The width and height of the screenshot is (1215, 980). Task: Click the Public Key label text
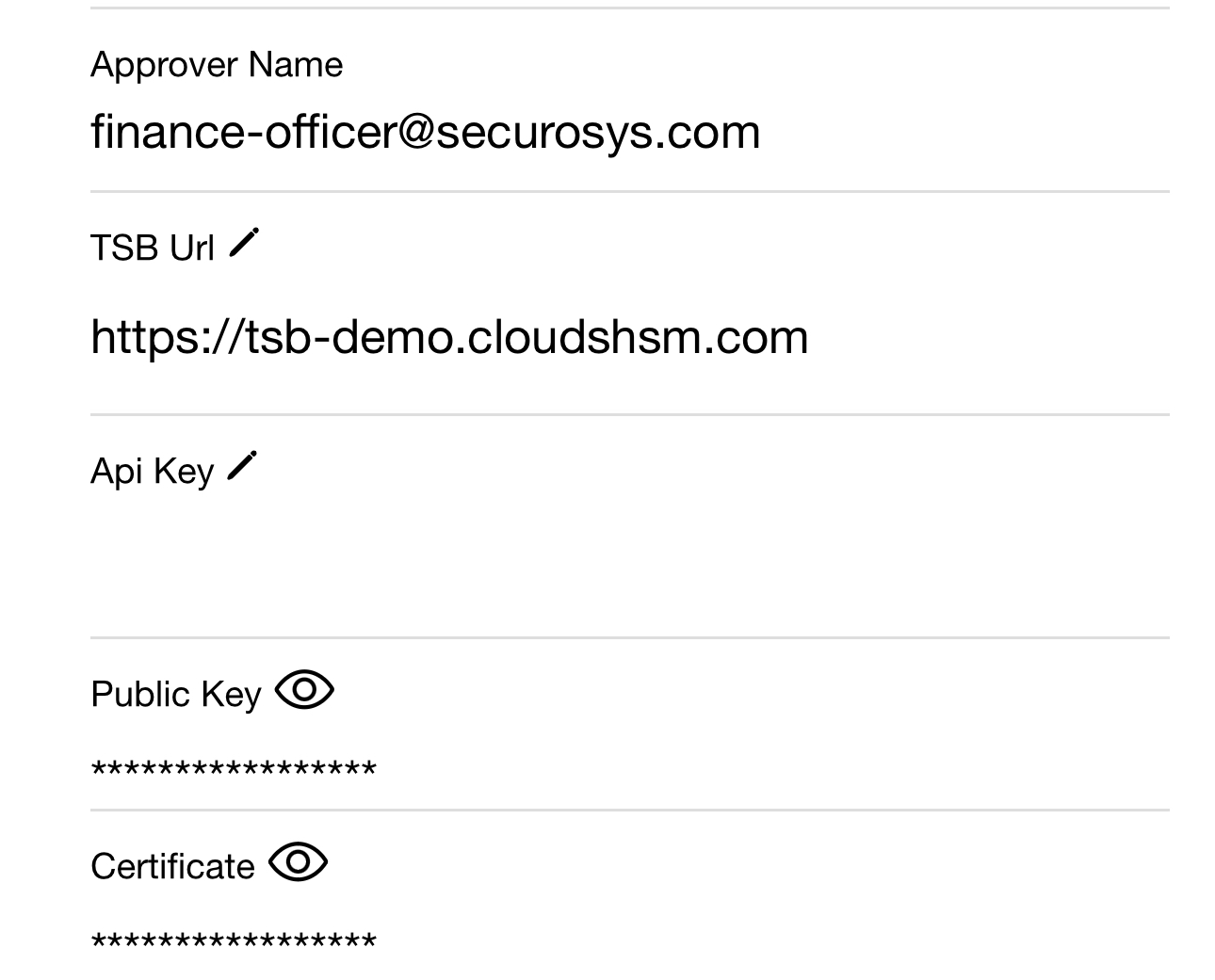(176, 695)
